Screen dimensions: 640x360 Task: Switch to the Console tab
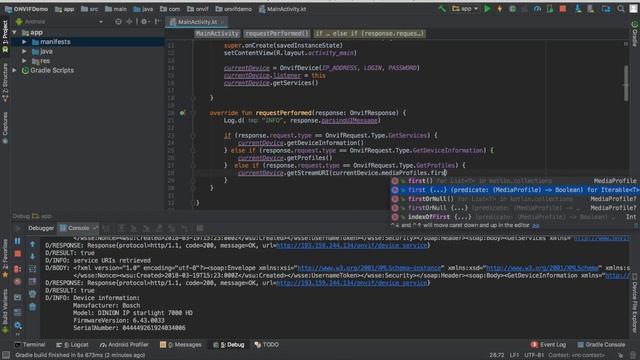pos(78,228)
